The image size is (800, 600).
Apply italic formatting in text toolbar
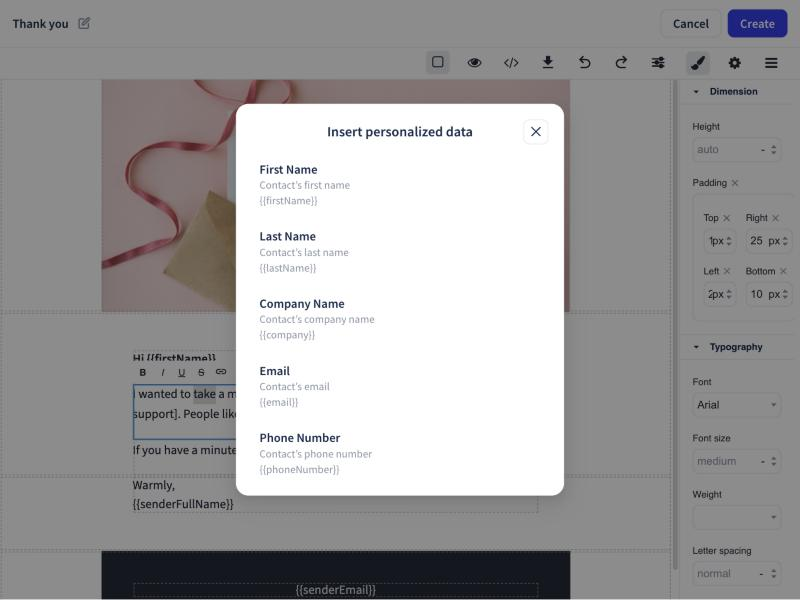[163, 372]
